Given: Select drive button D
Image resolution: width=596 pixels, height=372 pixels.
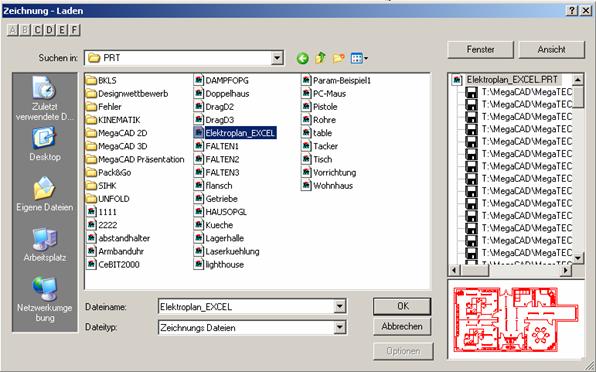Looking at the screenshot, I should [50, 30].
